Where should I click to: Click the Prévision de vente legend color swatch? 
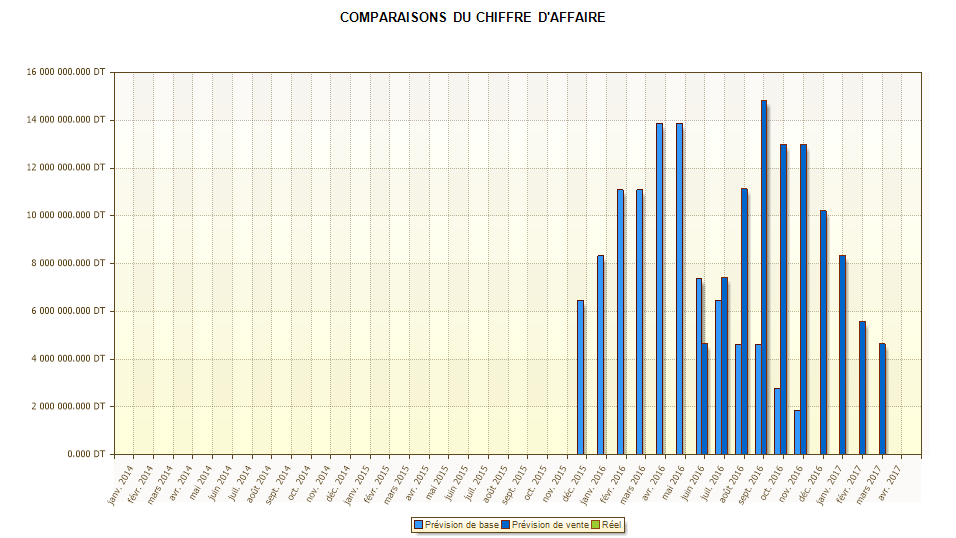[x=506, y=525]
